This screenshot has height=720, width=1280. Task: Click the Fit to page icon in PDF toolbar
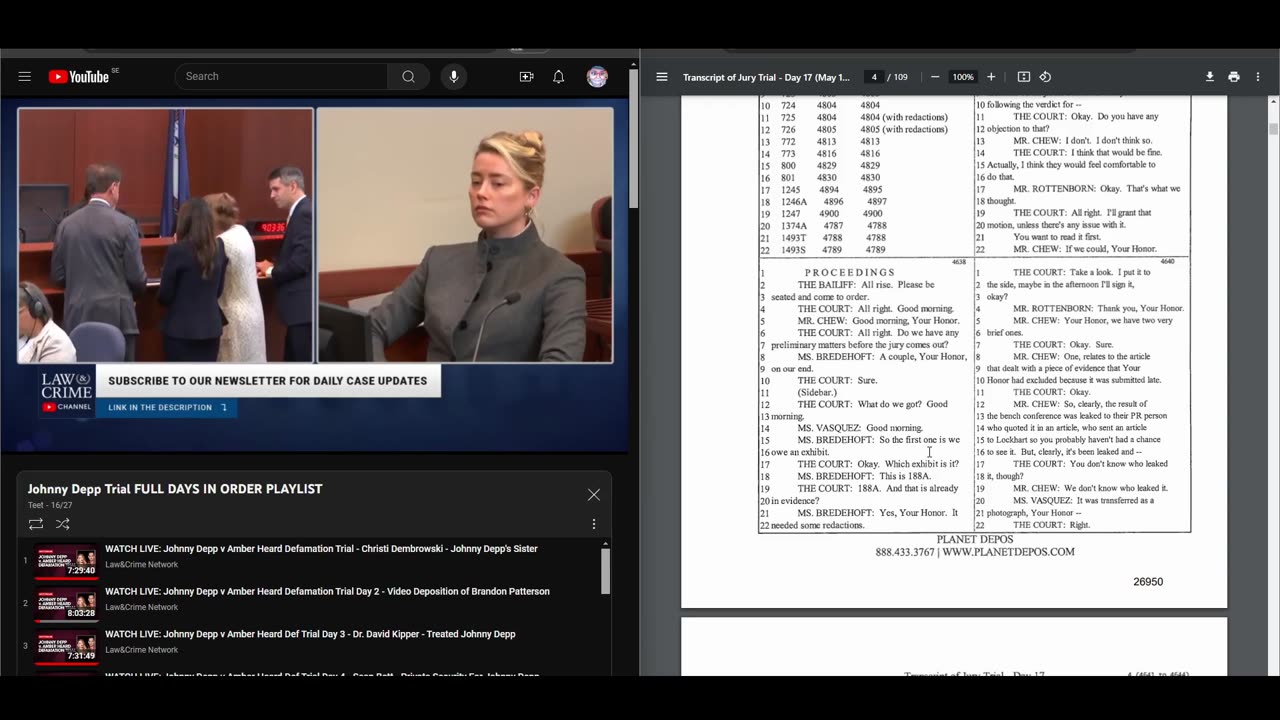[1024, 77]
